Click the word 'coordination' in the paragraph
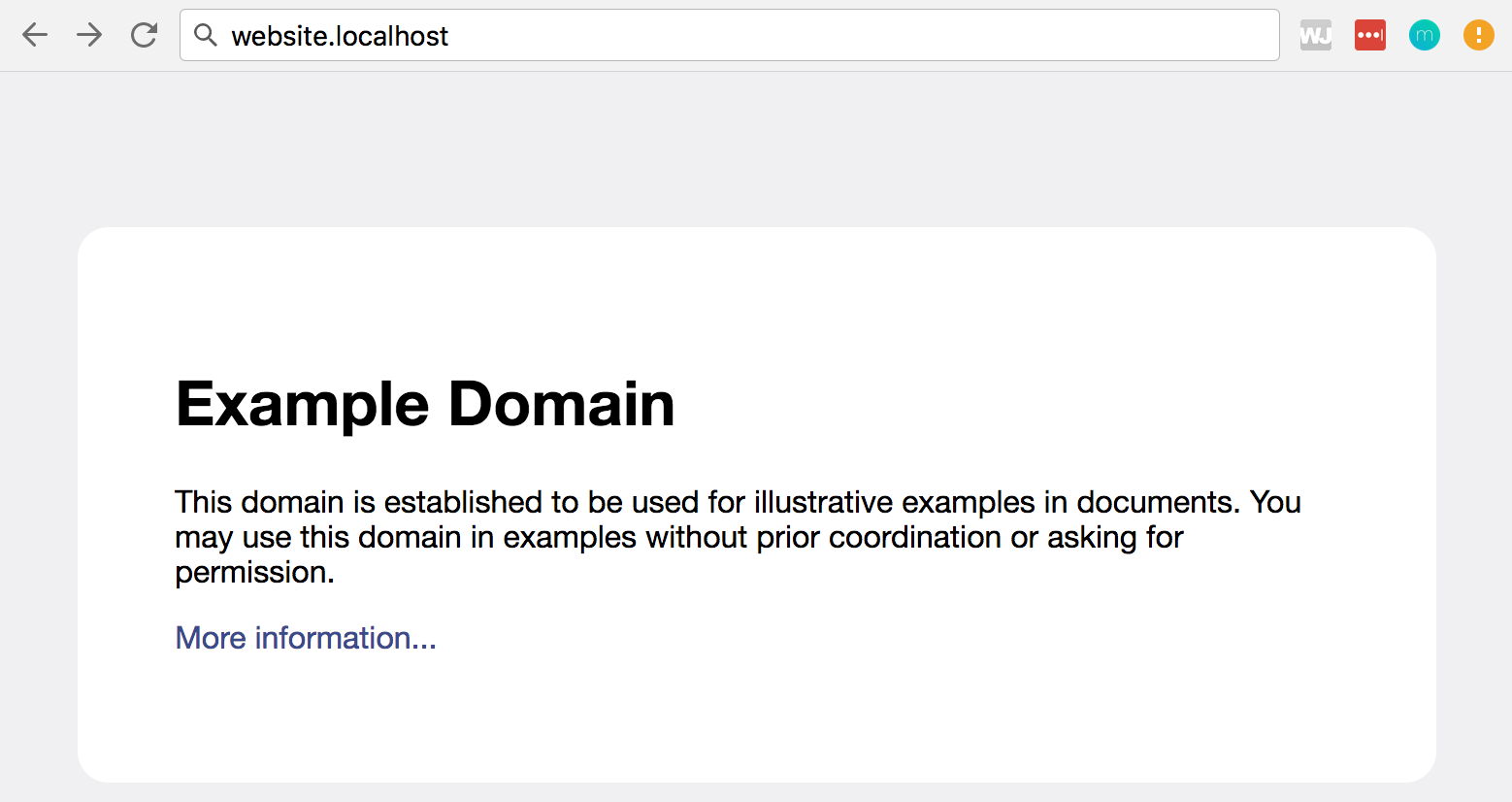 pyautogui.click(x=914, y=537)
